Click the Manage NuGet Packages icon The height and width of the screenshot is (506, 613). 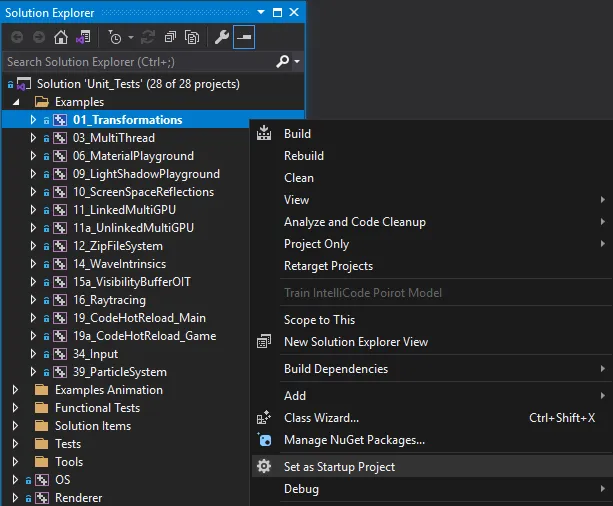coord(264,440)
